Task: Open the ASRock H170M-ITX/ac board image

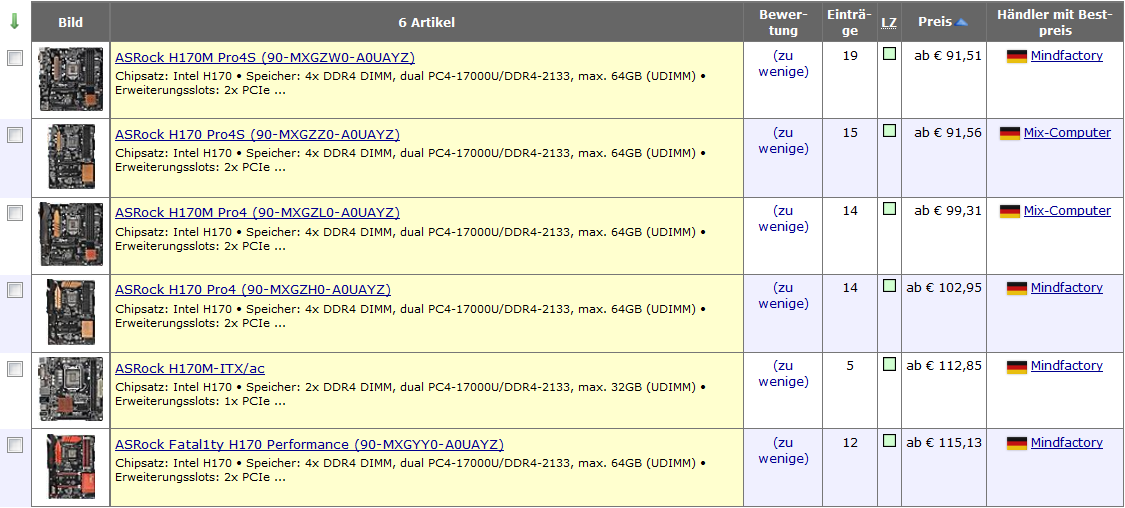Action: click(71, 389)
